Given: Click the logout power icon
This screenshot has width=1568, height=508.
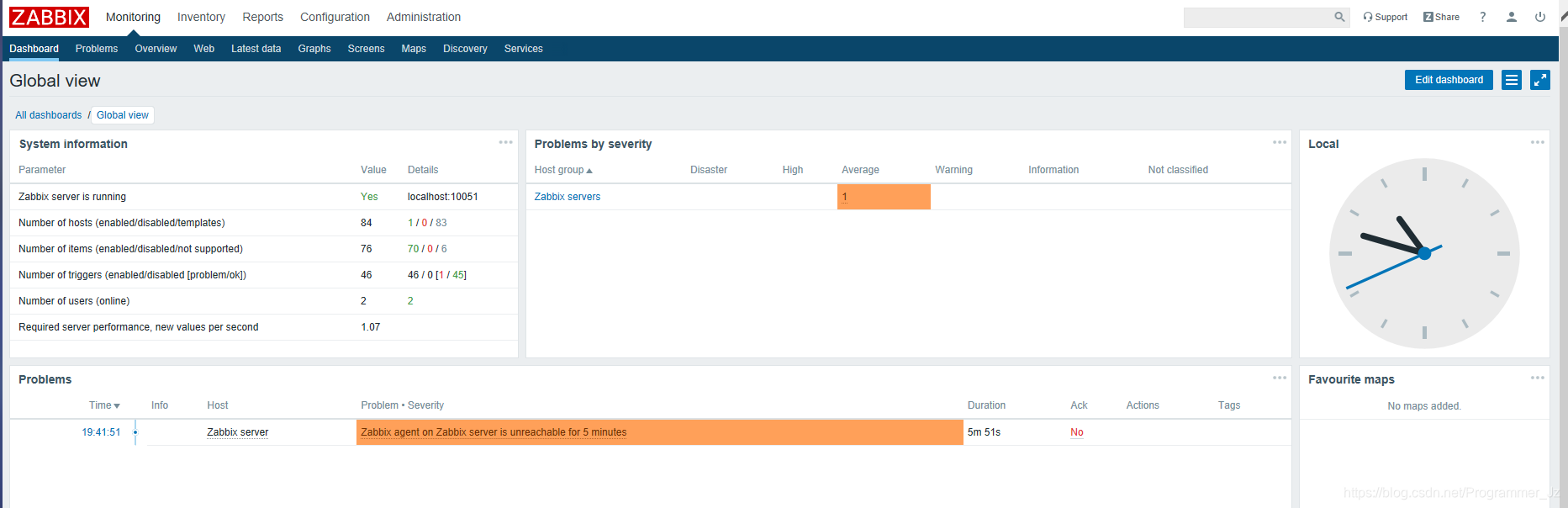Looking at the screenshot, I should click(1540, 17).
